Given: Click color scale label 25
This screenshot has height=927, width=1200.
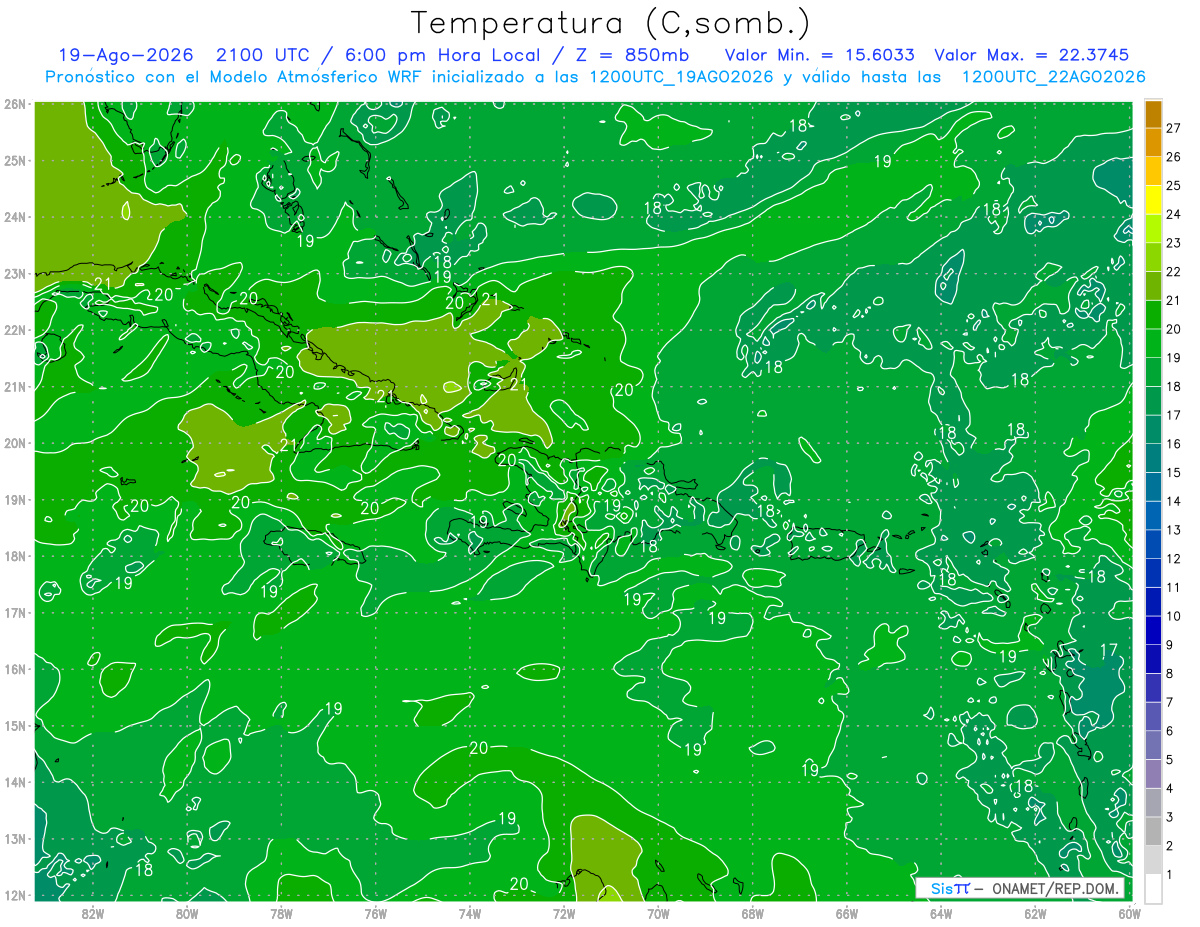Looking at the screenshot, I should (1173, 186).
